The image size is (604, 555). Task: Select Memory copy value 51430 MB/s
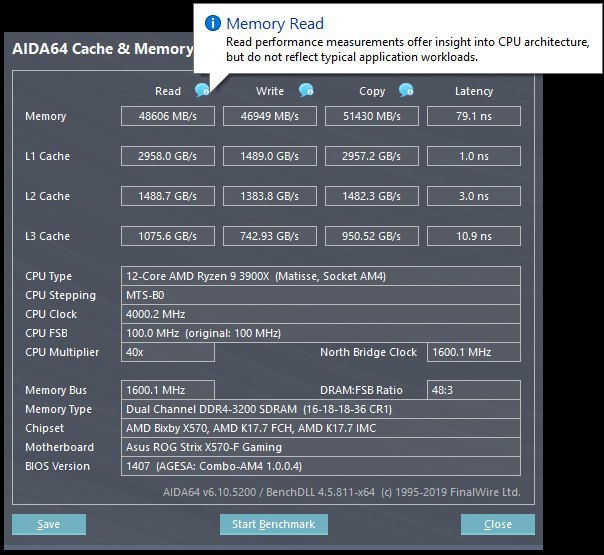coord(372,116)
